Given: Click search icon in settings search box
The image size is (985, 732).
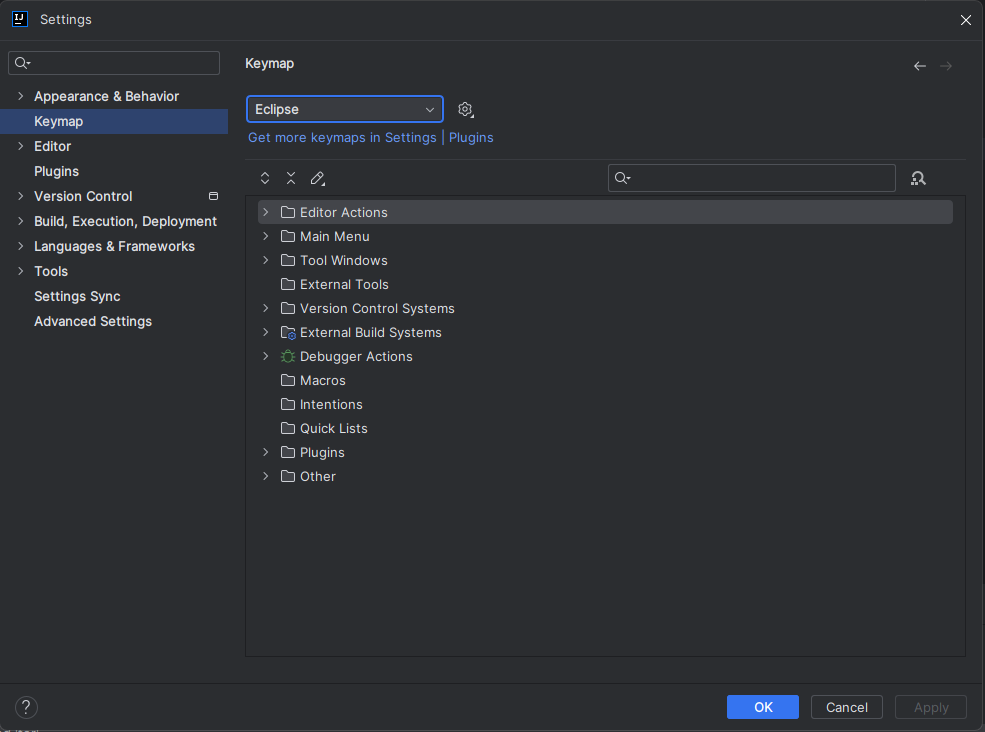Looking at the screenshot, I should (23, 63).
